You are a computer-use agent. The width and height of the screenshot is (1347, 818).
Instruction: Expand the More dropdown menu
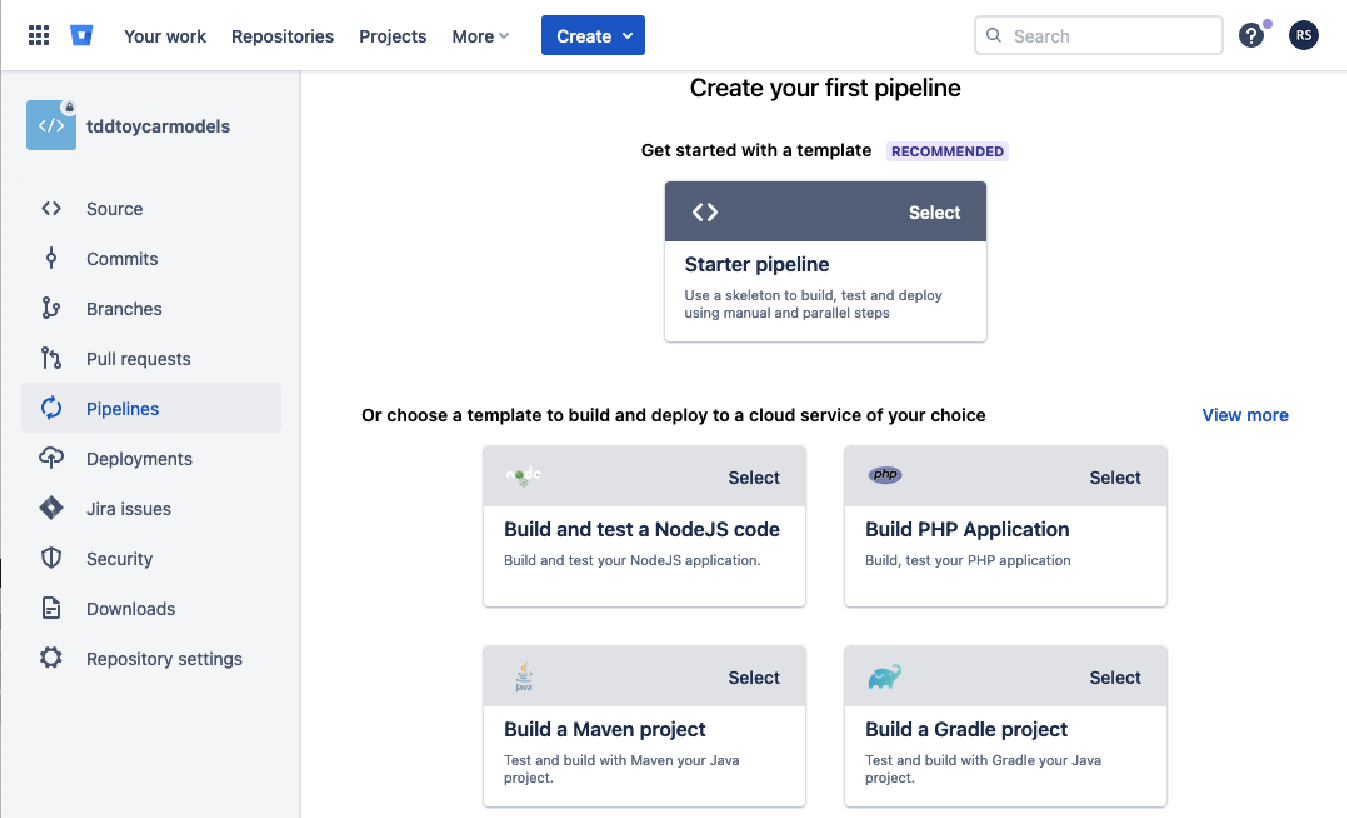tap(481, 36)
